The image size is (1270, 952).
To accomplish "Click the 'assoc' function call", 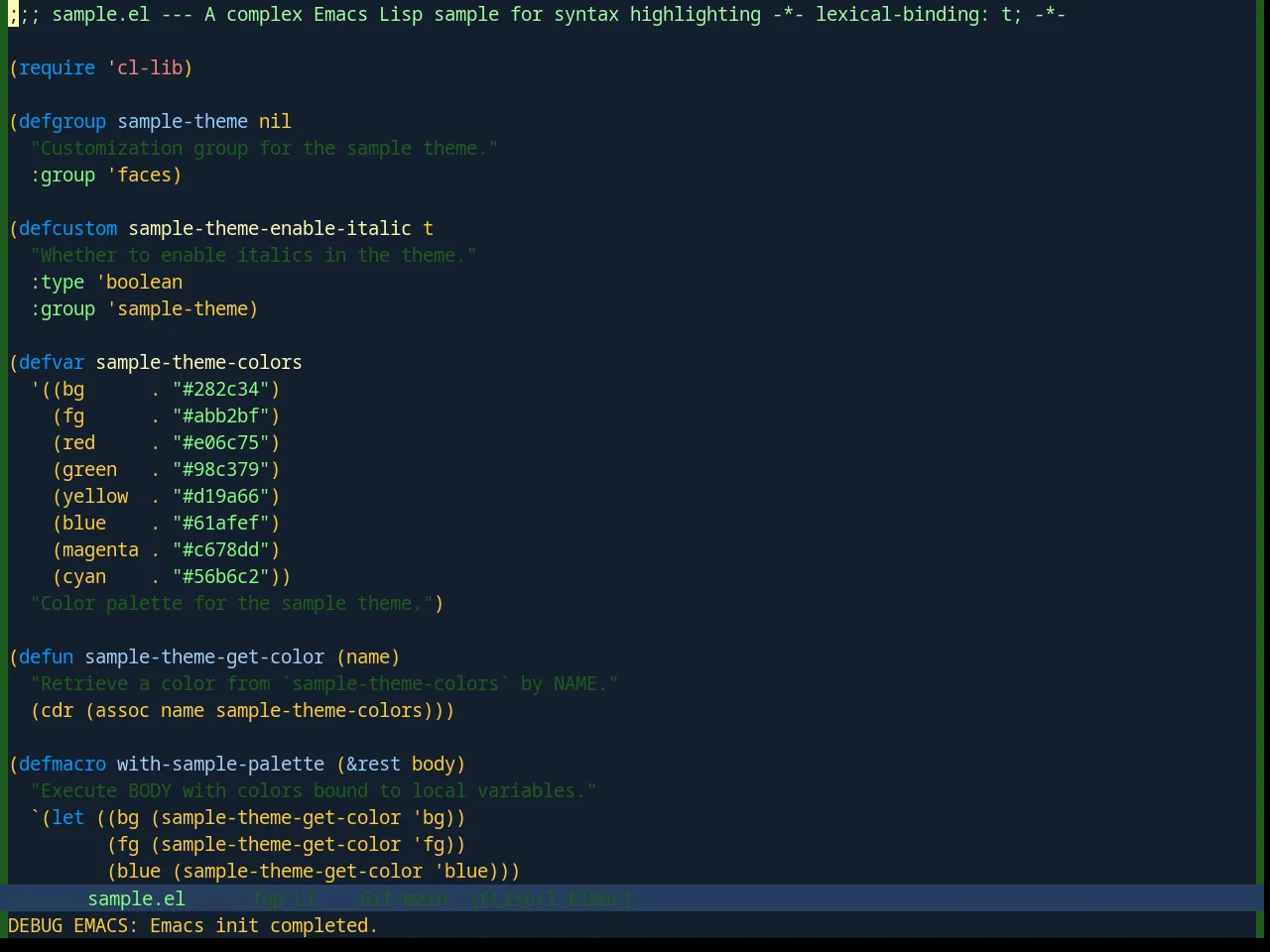I will pyautogui.click(x=123, y=710).
